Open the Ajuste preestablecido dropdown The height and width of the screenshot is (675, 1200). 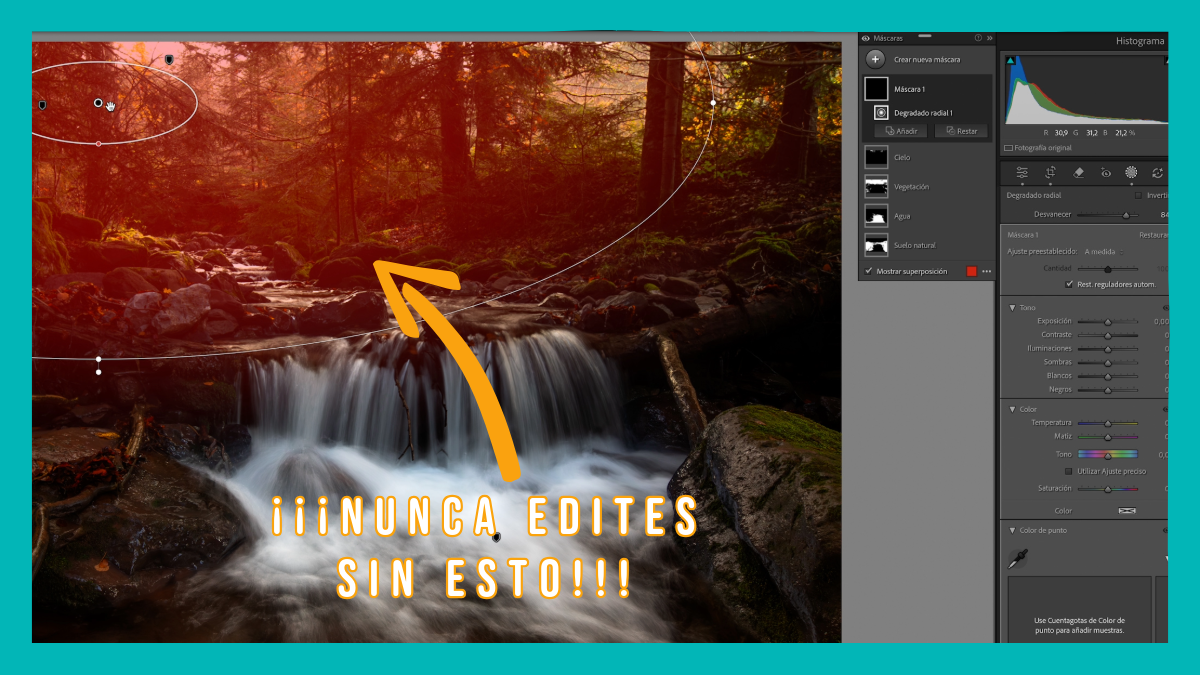1105,252
